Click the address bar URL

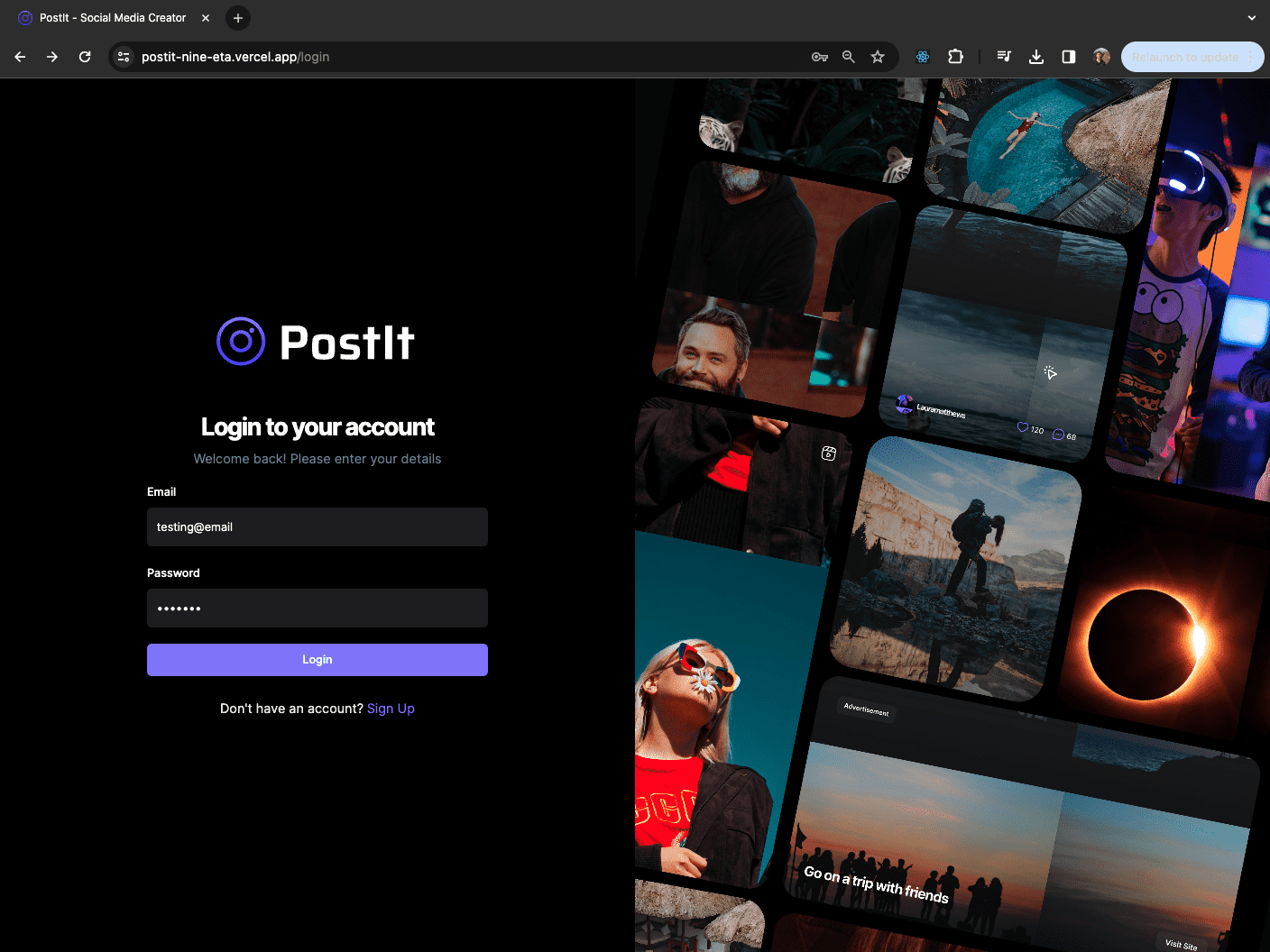235,57
